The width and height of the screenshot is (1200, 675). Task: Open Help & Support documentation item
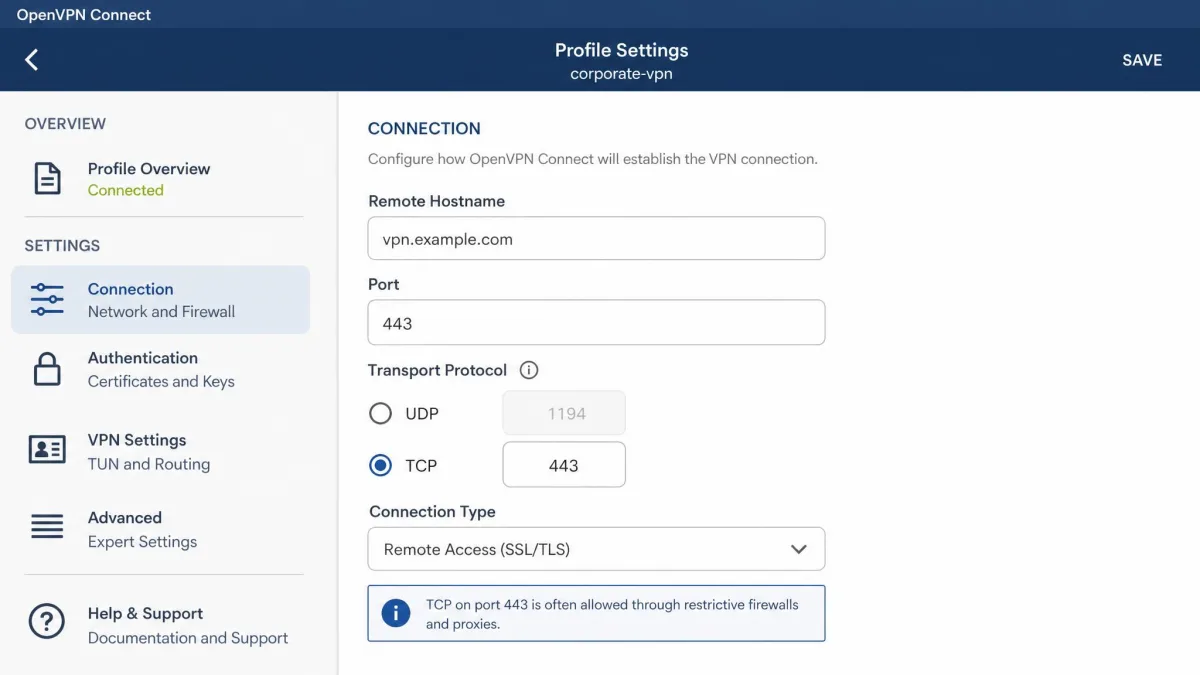point(160,625)
